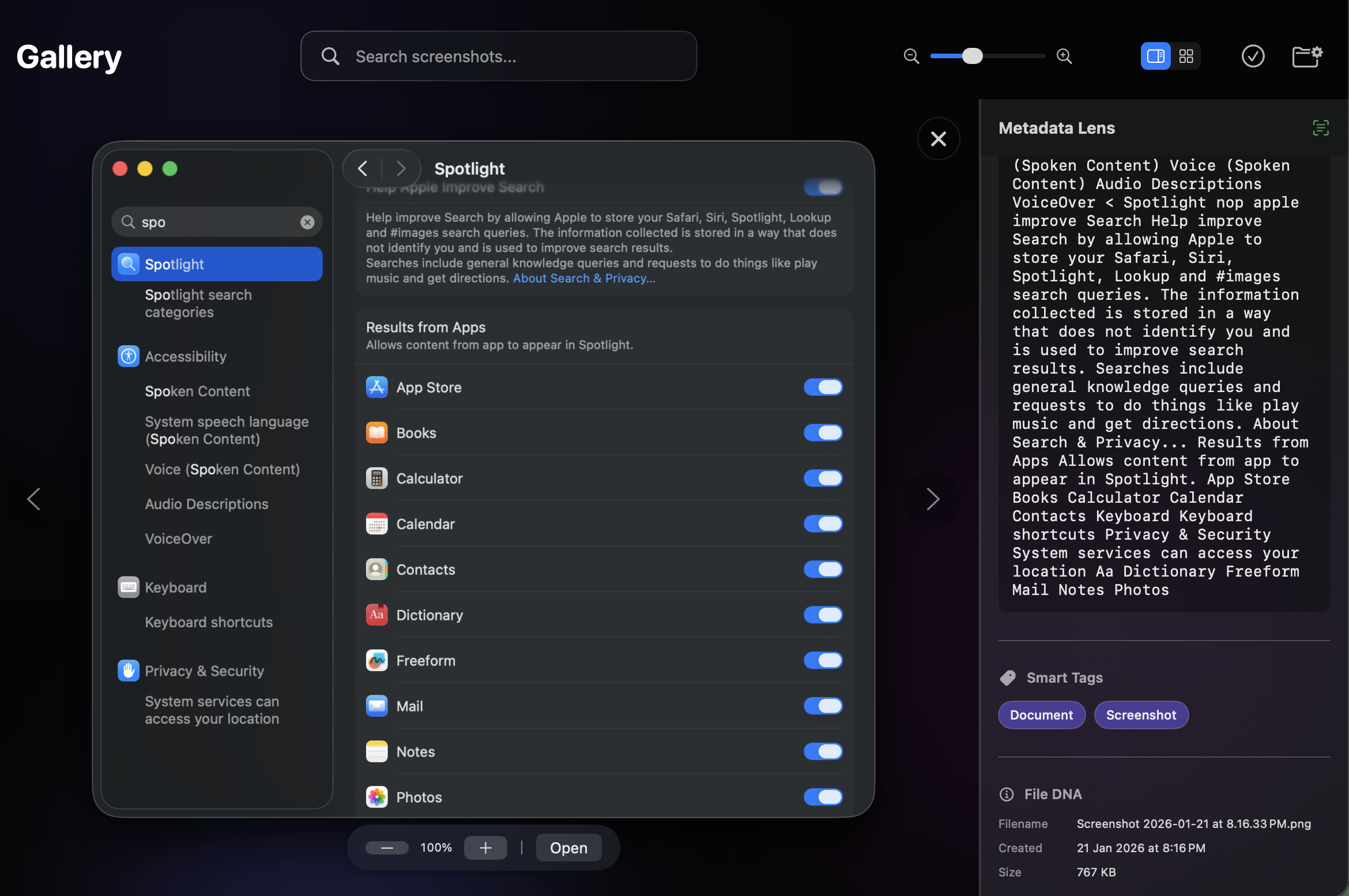Go to the previous screenshot arrow
The image size is (1349, 896).
(33, 499)
